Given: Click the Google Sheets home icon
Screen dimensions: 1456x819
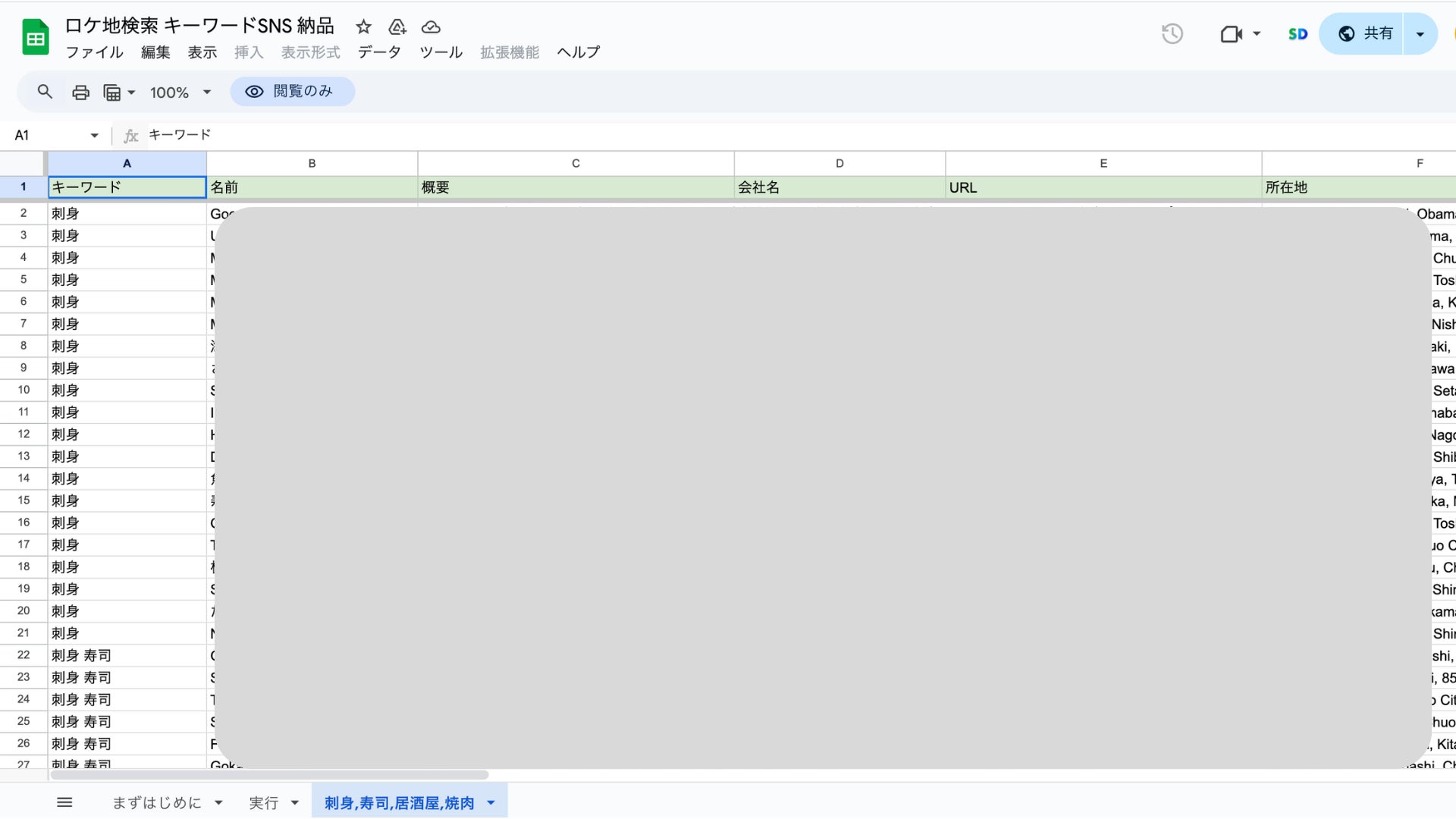Looking at the screenshot, I should tap(35, 37).
